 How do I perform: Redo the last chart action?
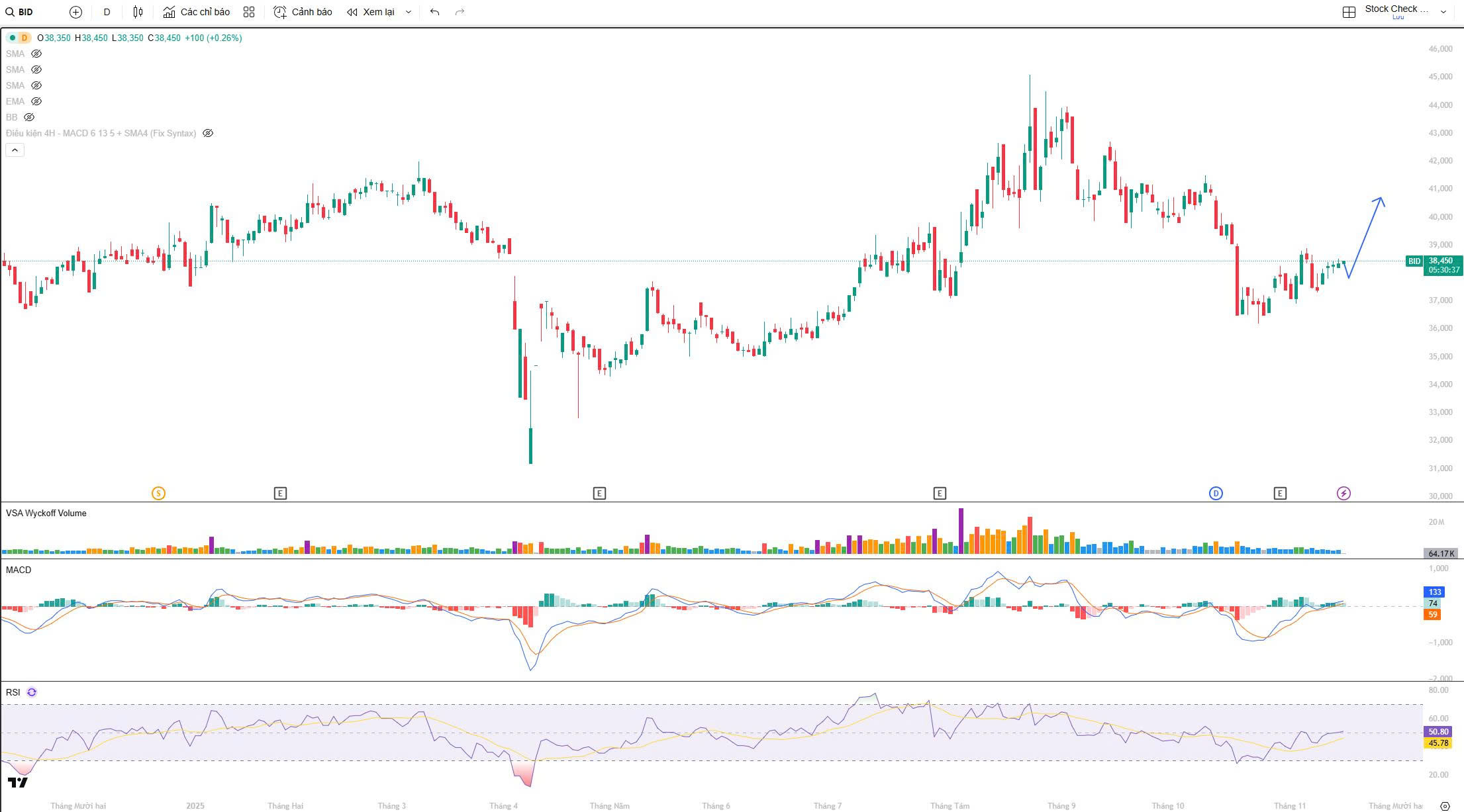460,12
